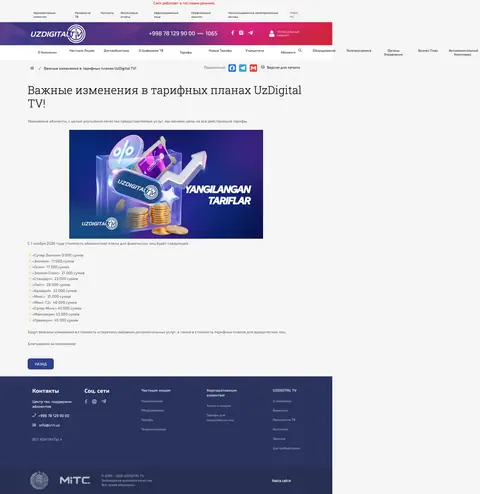Click the personal cabinet link text

click(x=288, y=33)
